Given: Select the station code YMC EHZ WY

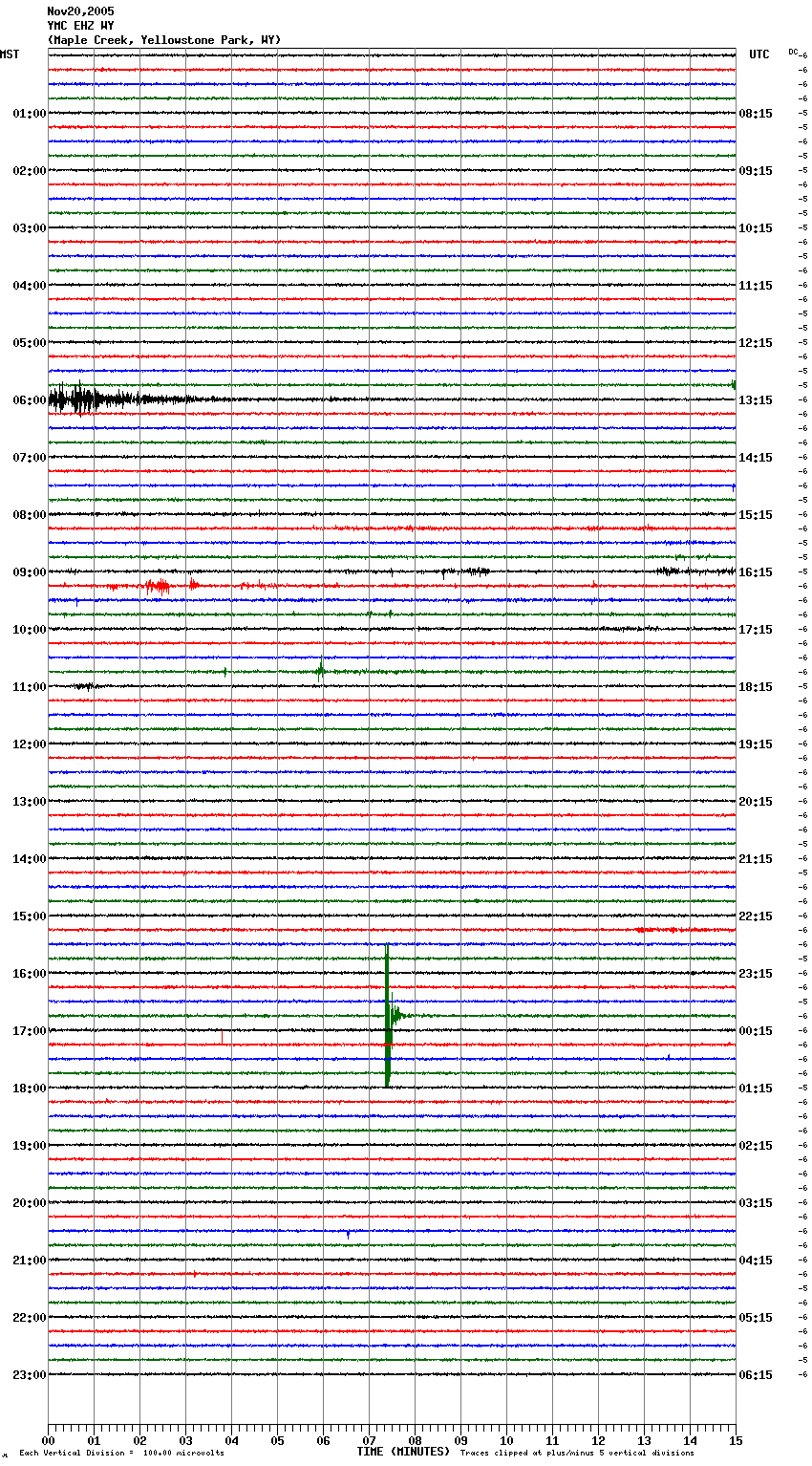Looking at the screenshot, I should 80,26.
